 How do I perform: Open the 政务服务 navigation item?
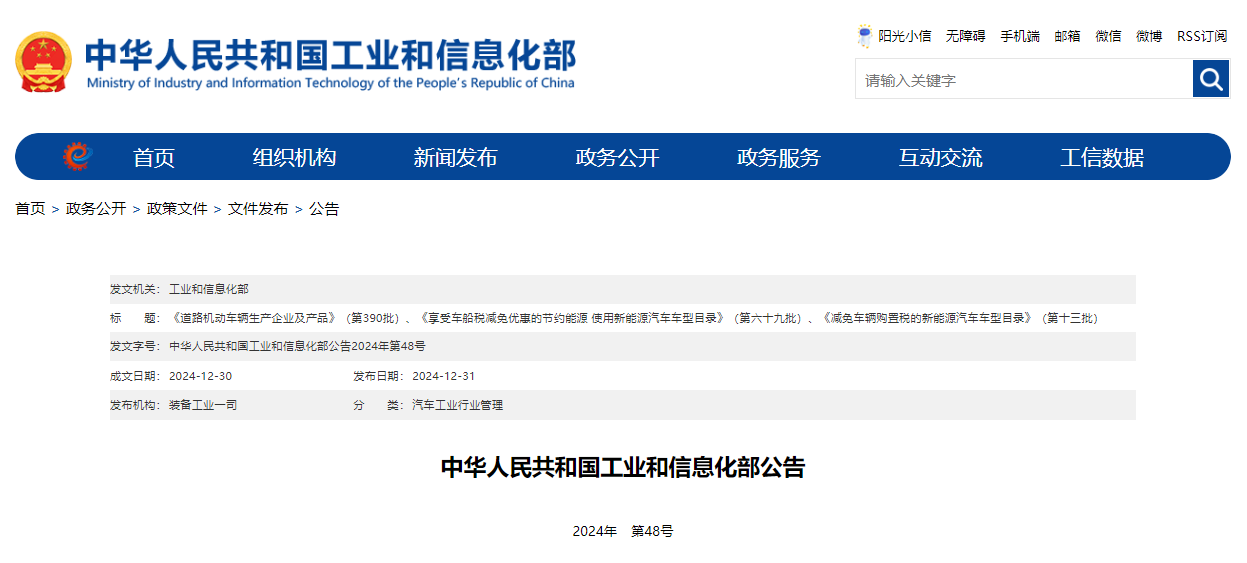coord(778,158)
